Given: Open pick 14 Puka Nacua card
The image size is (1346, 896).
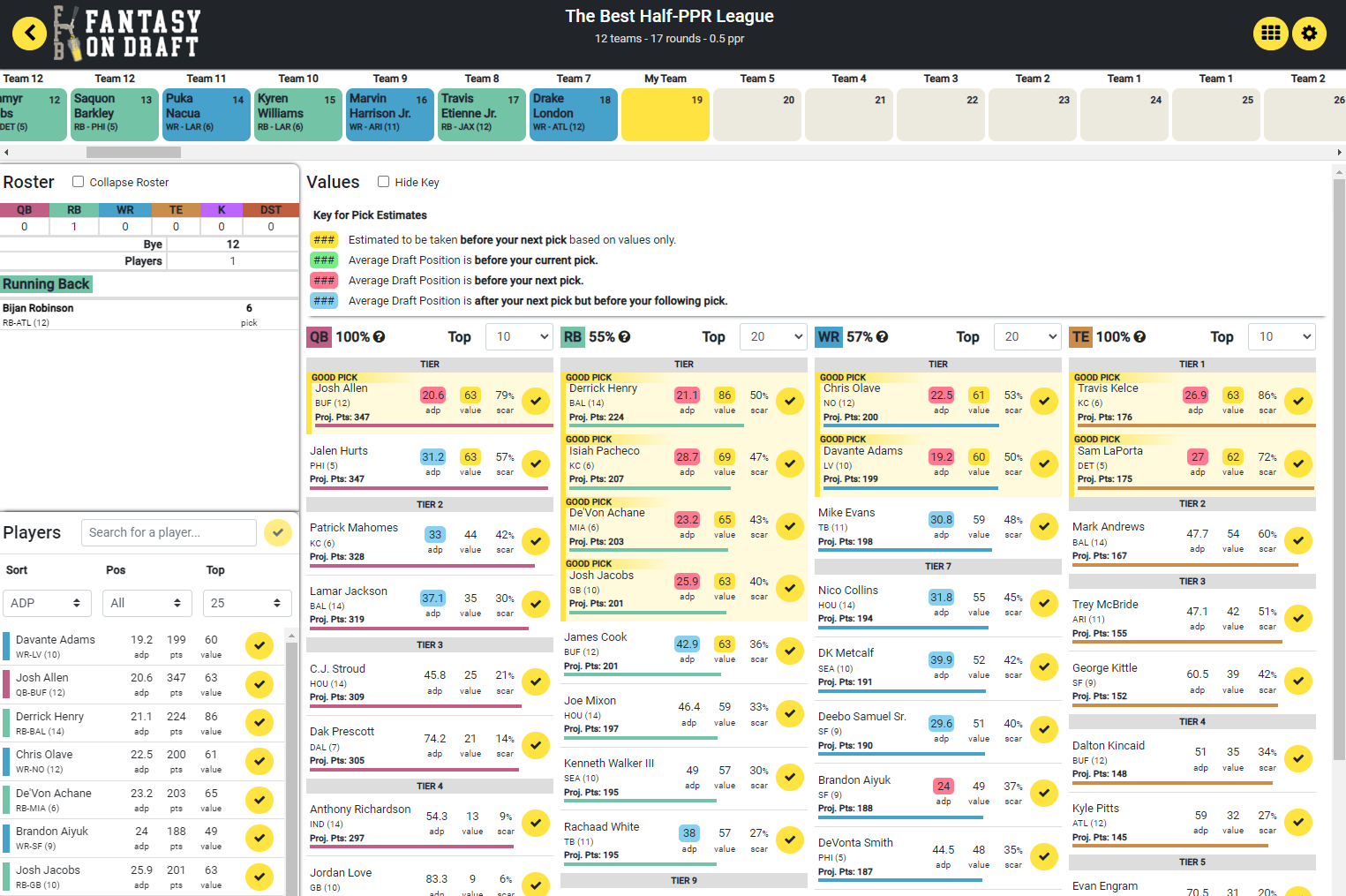Looking at the screenshot, I should coord(207,114).
